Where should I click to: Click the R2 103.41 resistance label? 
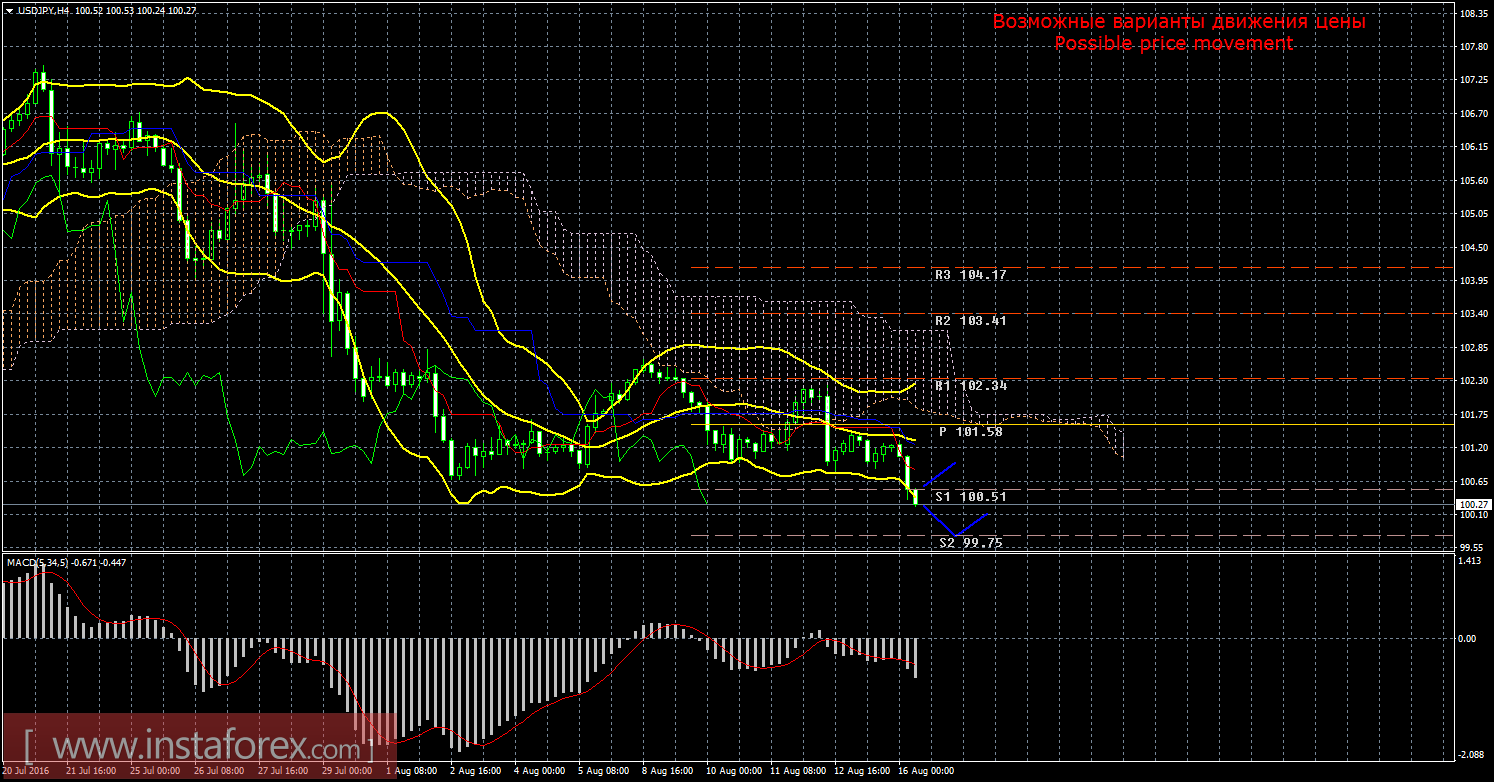point(969,321)
